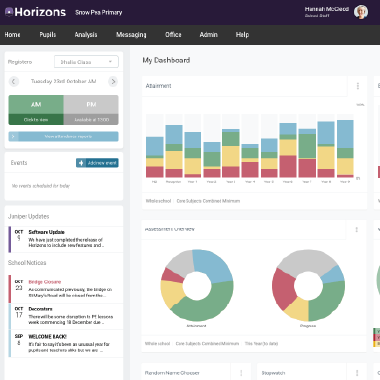Screen dimensions: 380x380
Task: Click plus icon on Add new event
Action: 81,163
